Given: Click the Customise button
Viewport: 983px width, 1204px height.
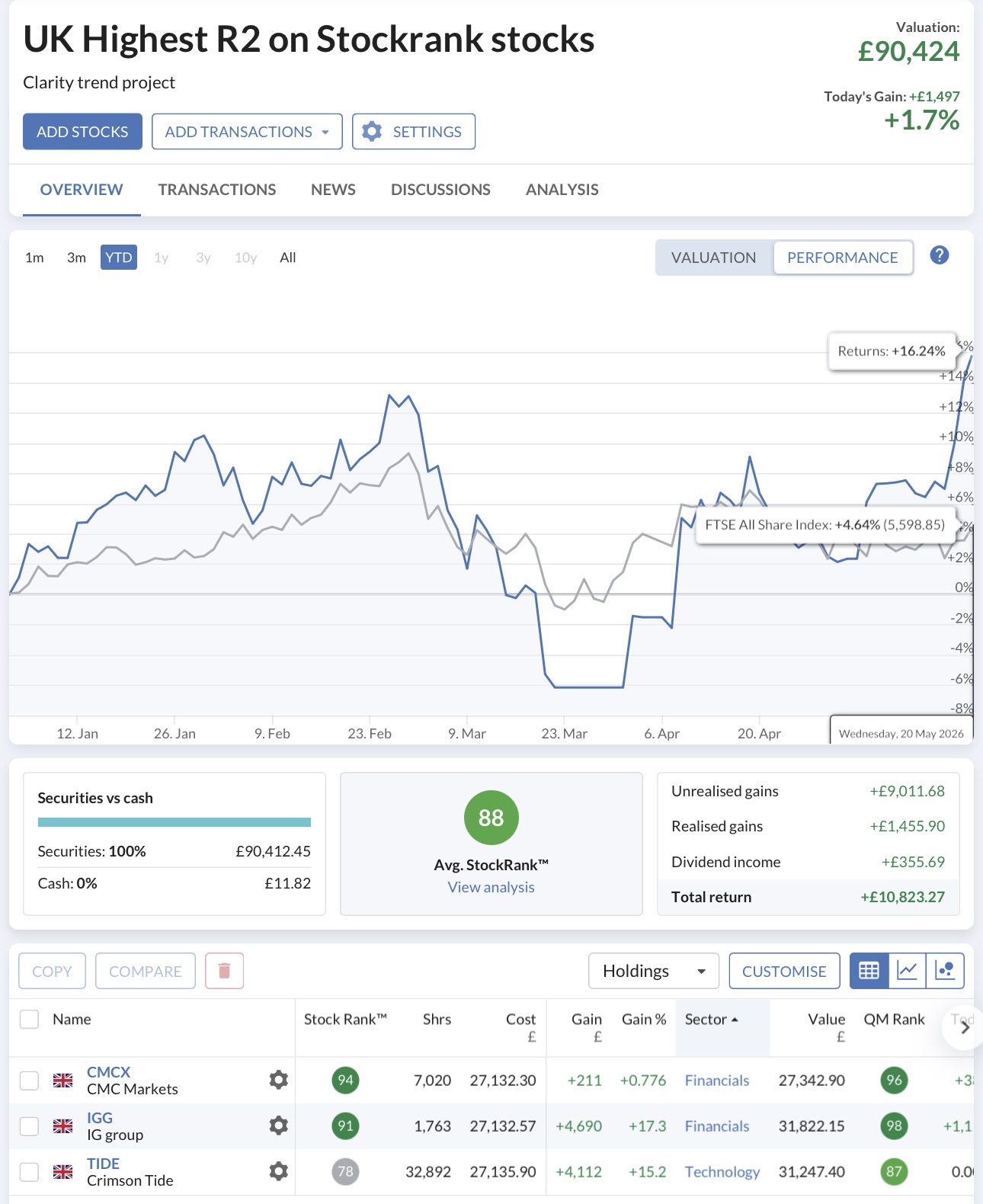Looking at the screenshot, I should [x=784, y=971].
